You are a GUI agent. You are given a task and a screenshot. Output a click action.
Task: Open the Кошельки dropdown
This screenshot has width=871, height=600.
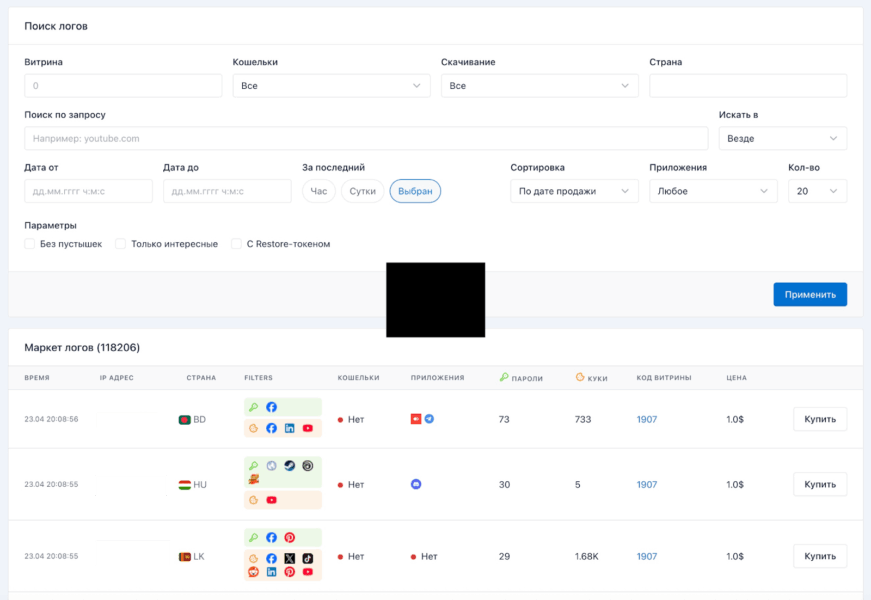[331, 86]
